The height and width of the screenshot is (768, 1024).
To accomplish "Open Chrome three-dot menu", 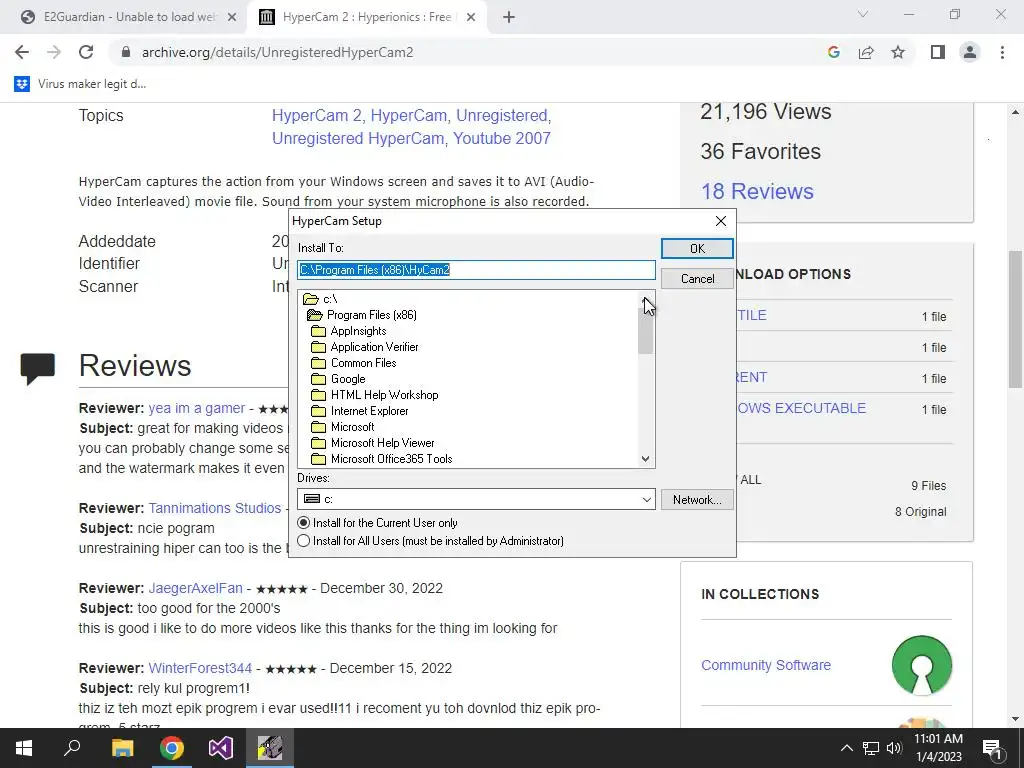I will 1002,52.
